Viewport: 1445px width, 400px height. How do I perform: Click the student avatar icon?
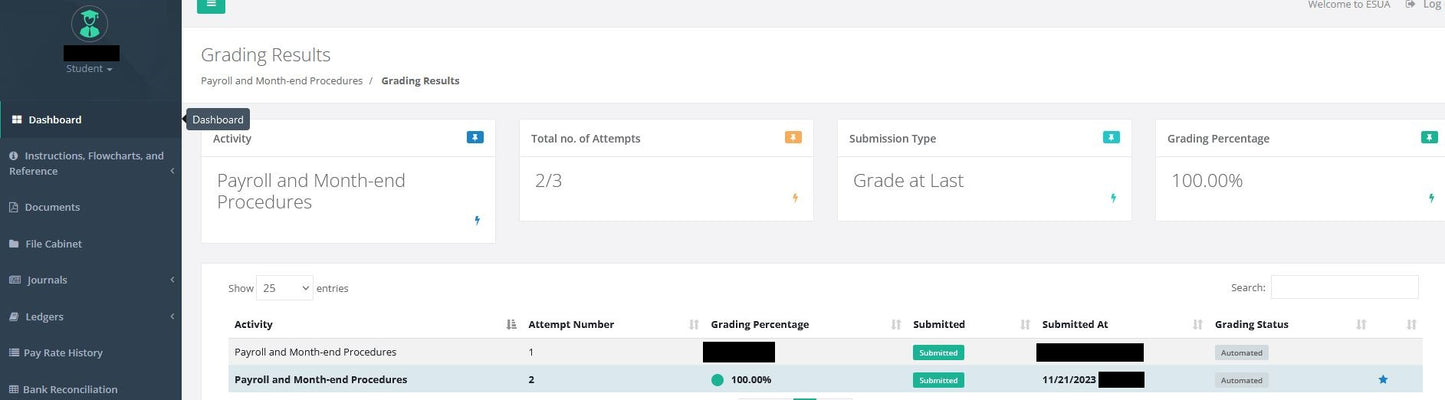click(x=90, y=23)
